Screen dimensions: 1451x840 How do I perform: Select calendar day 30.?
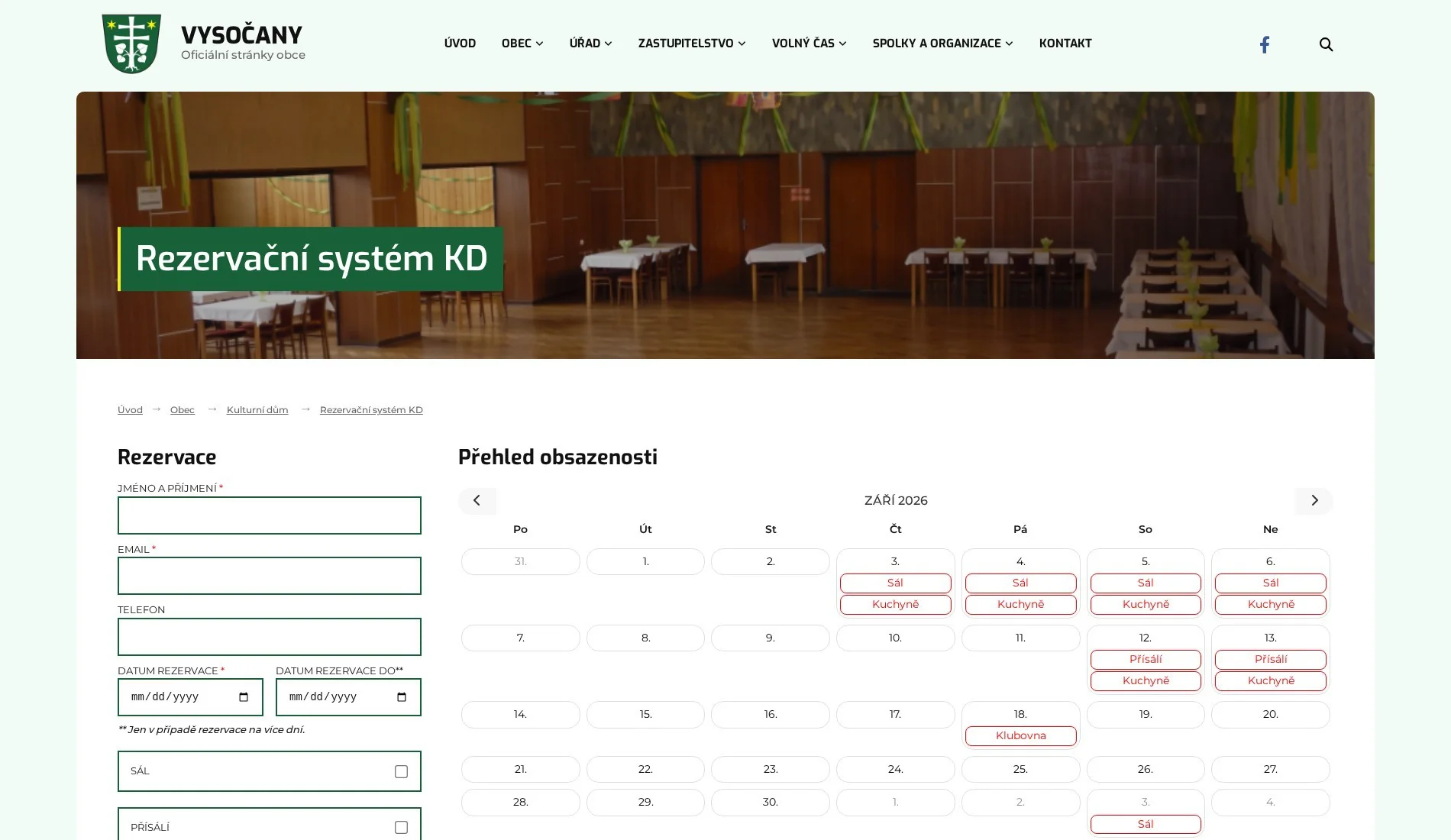pos(771,802)
